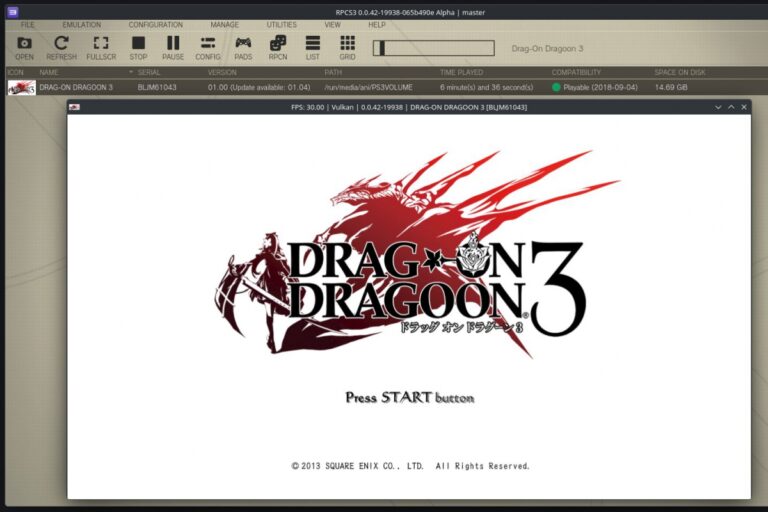The image size is (768, 512).
Task: Open the Pads controller settings
Action: 243,48
